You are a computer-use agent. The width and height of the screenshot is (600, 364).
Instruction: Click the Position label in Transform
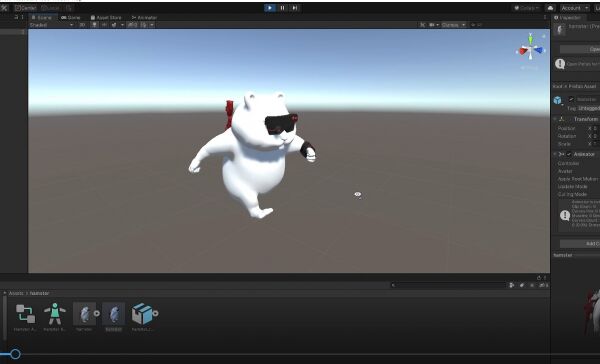566,128
